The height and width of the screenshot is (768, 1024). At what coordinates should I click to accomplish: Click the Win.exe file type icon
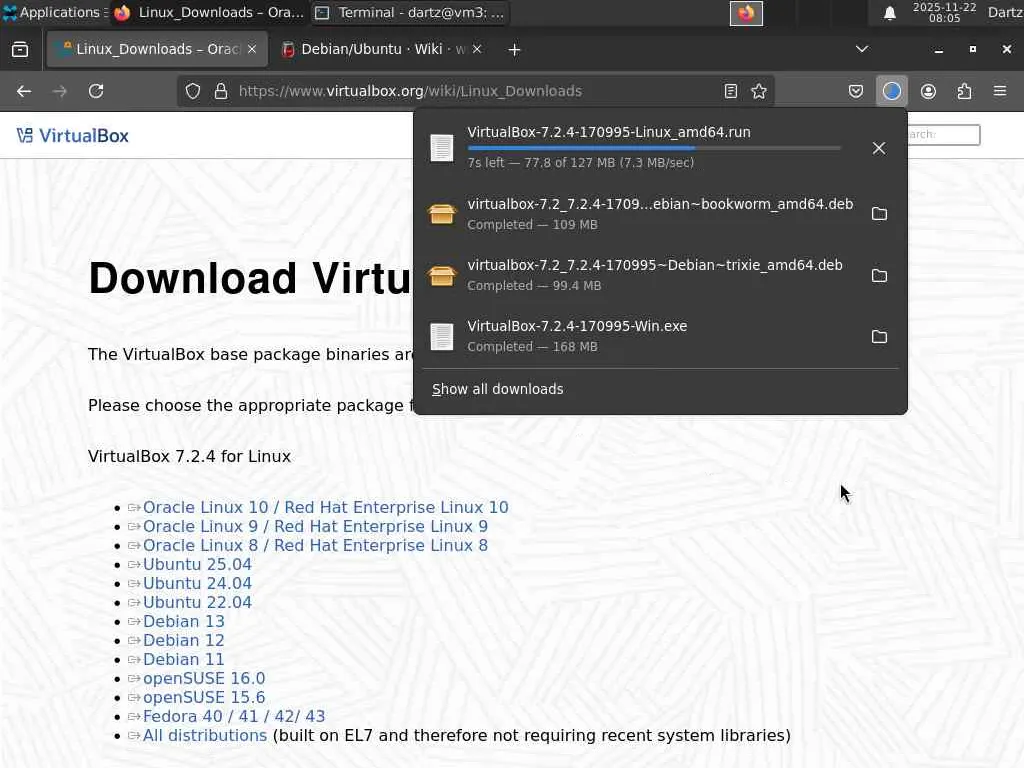tap(441, 337)
